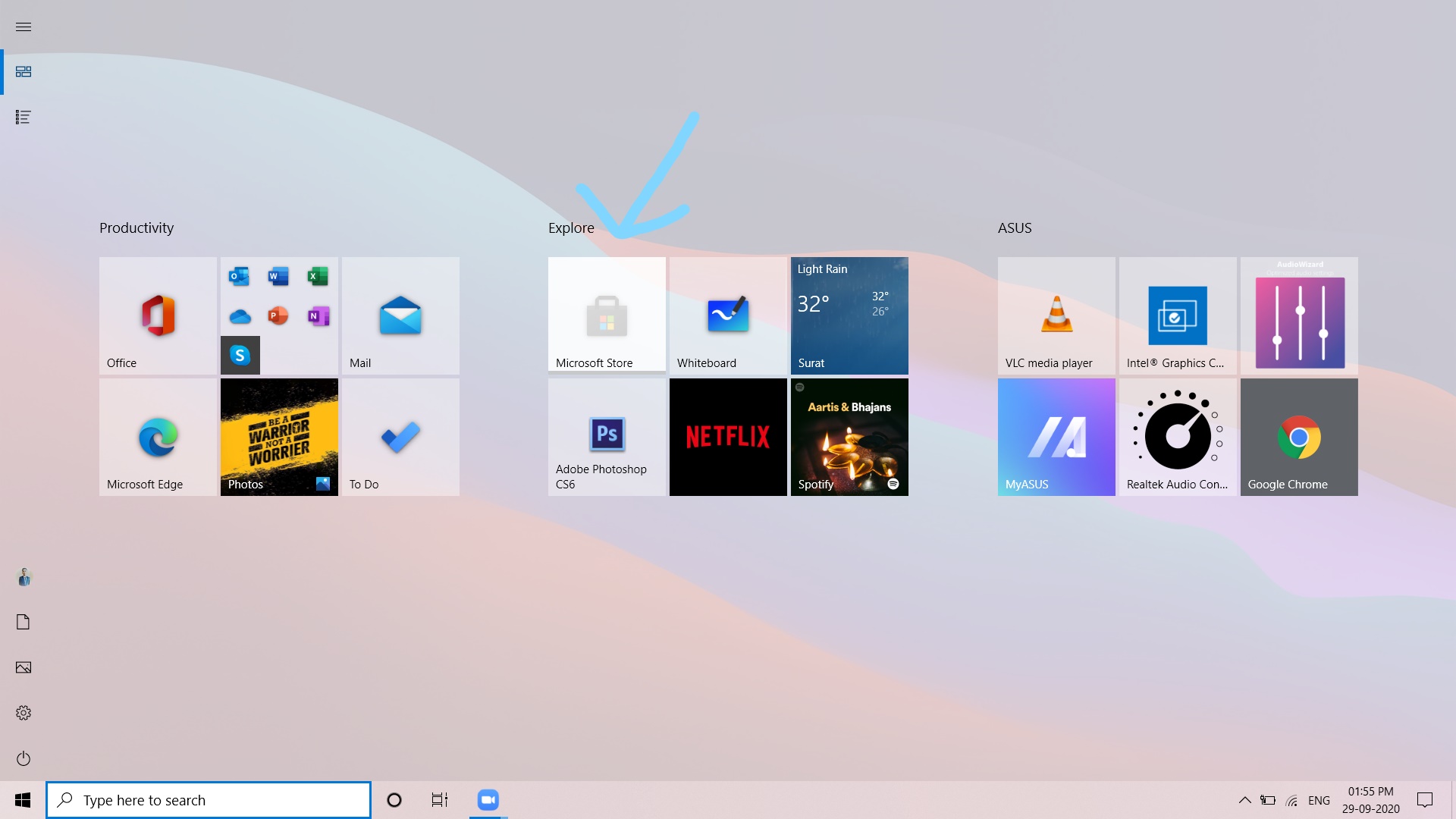Open Excel from the Office folder tile
1456x819 pixels.
[x=318, y=276]
